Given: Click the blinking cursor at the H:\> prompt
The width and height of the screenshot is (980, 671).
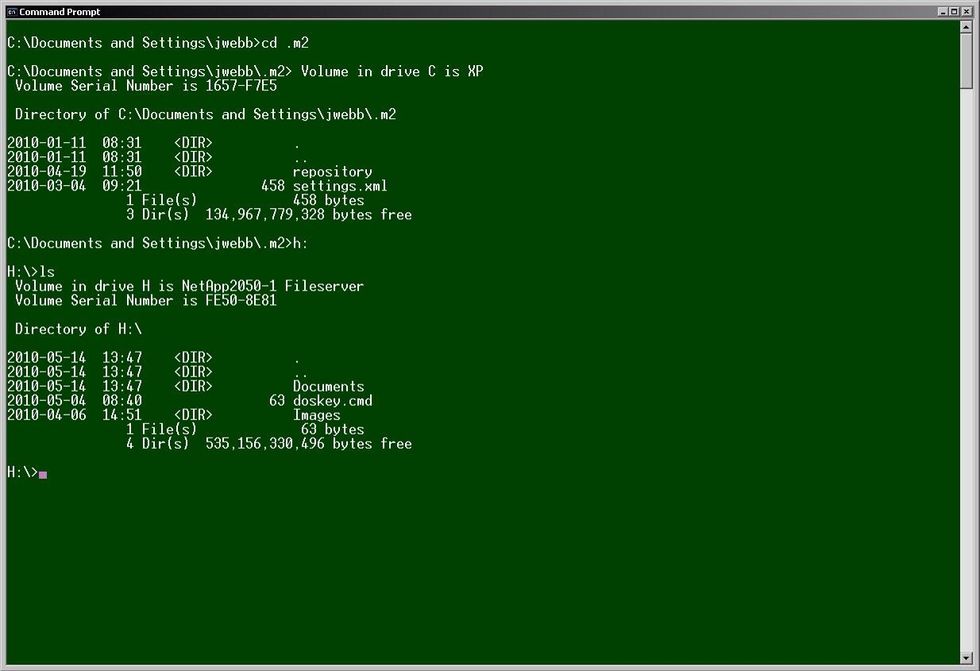Looking at the screenshot, I should tap(41, 474).
